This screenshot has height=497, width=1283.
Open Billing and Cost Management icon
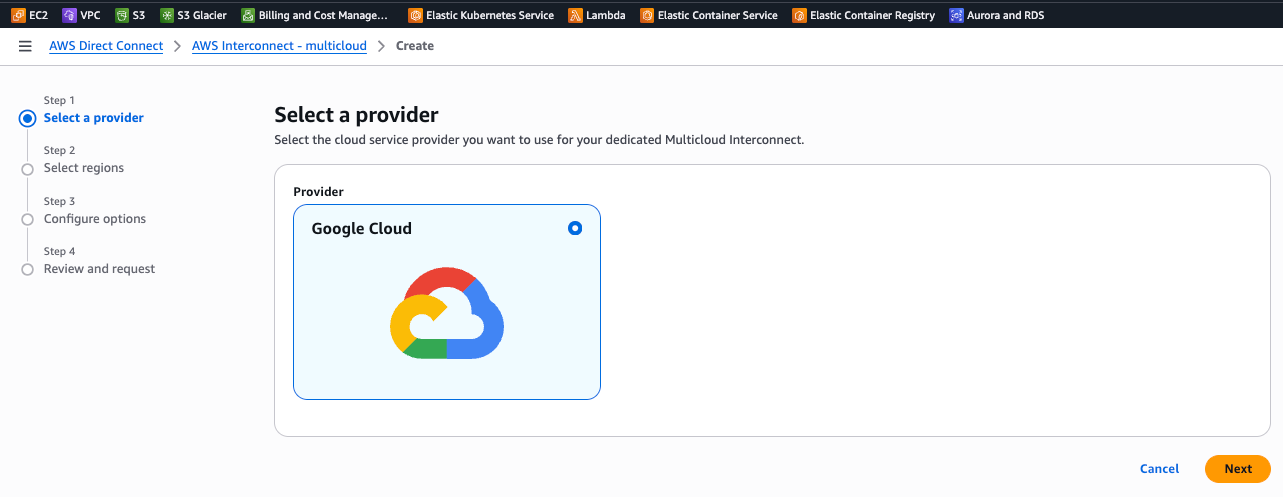pos(248,15)
